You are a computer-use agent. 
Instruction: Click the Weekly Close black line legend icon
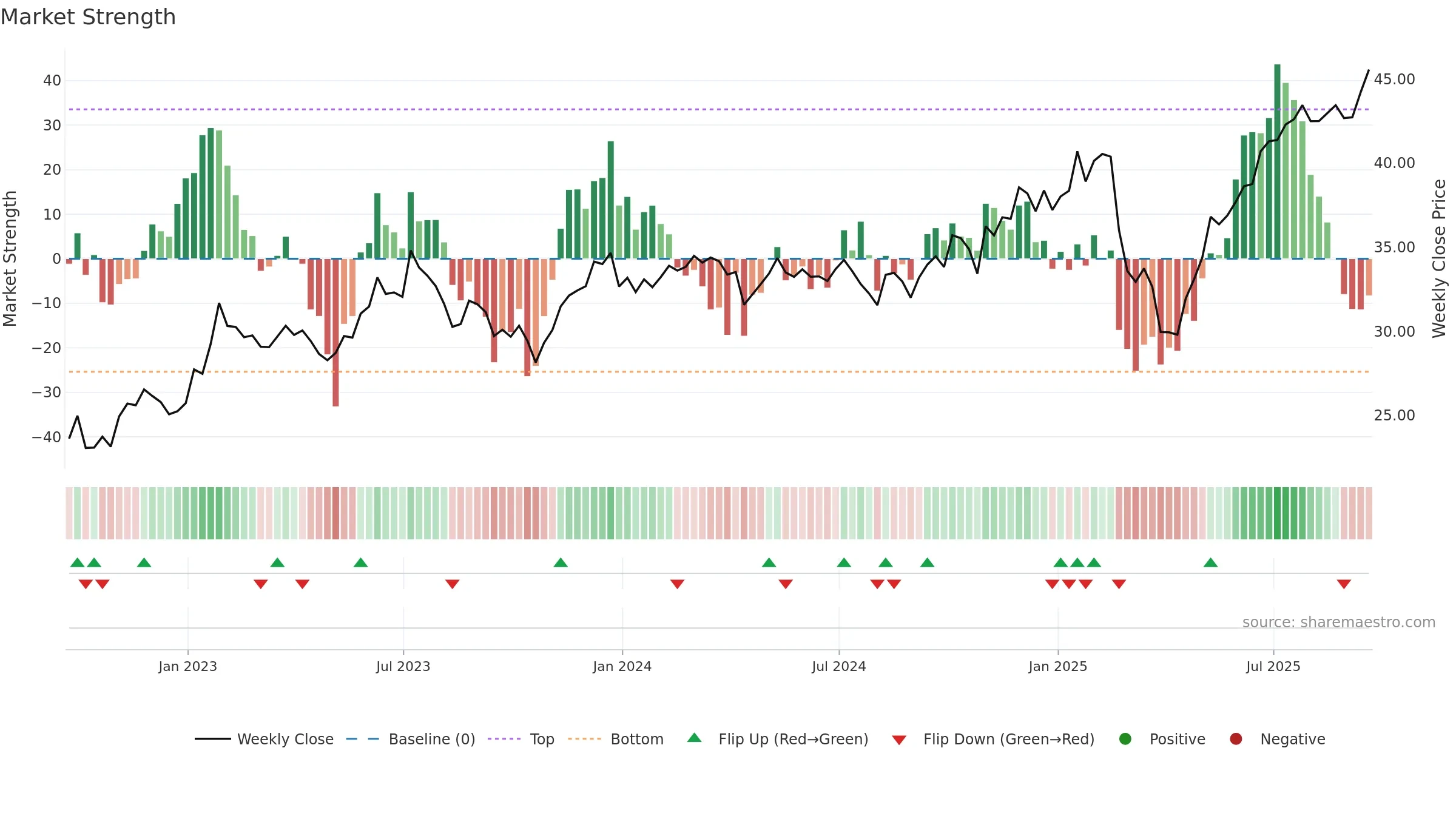click(212, 739)
